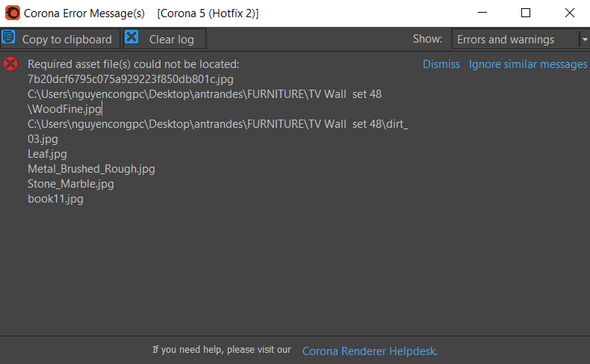Image resolution: width=590 pixels, height=364 pixels.
Task: Click the Leaf.jpg entry in message
Action: [x=47, y=154]
